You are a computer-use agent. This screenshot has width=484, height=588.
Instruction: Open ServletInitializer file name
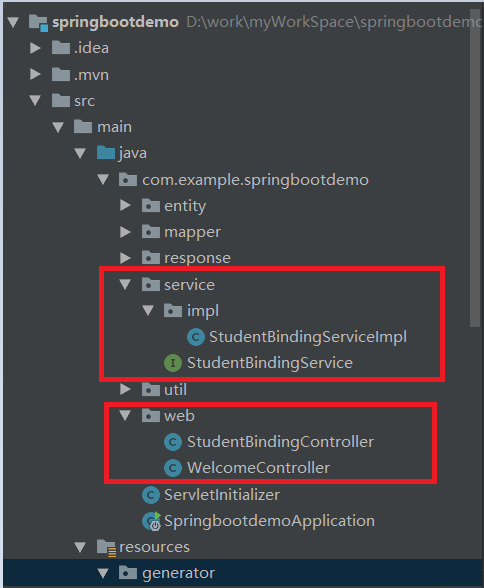point(222,495)
